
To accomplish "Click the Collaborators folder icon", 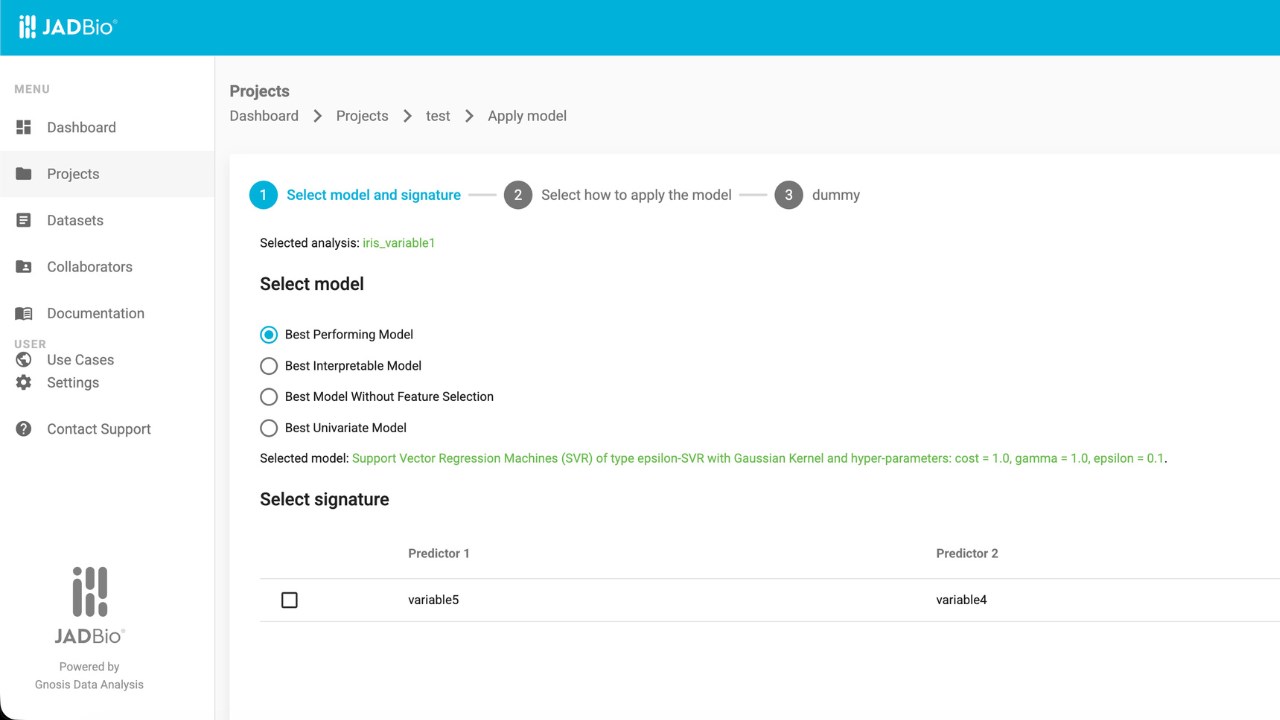I will (24, 266).
